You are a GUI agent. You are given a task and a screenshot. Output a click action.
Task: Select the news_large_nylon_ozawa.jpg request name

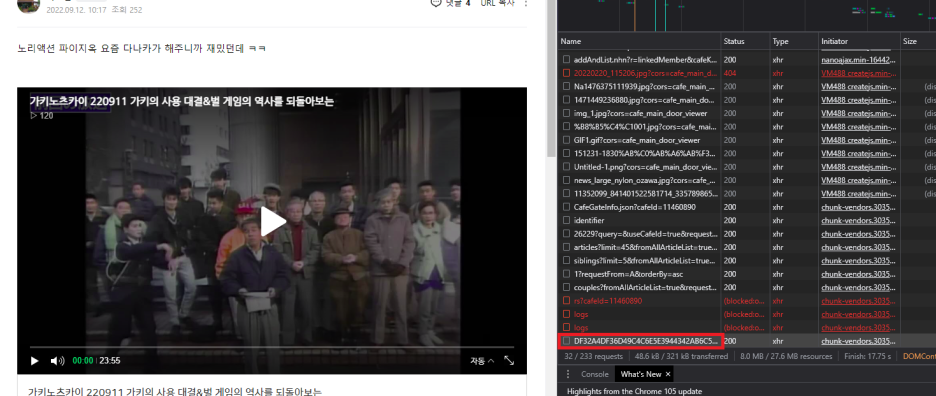tap(645, 180)
